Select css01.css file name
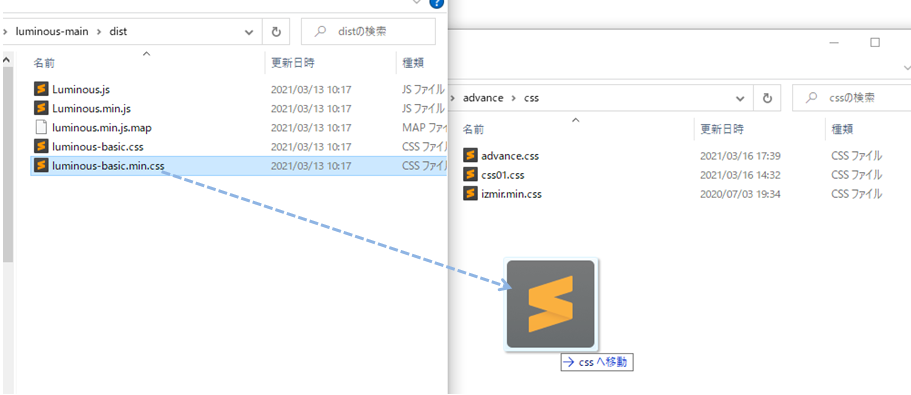911x395 pixels. coord(503,175)
